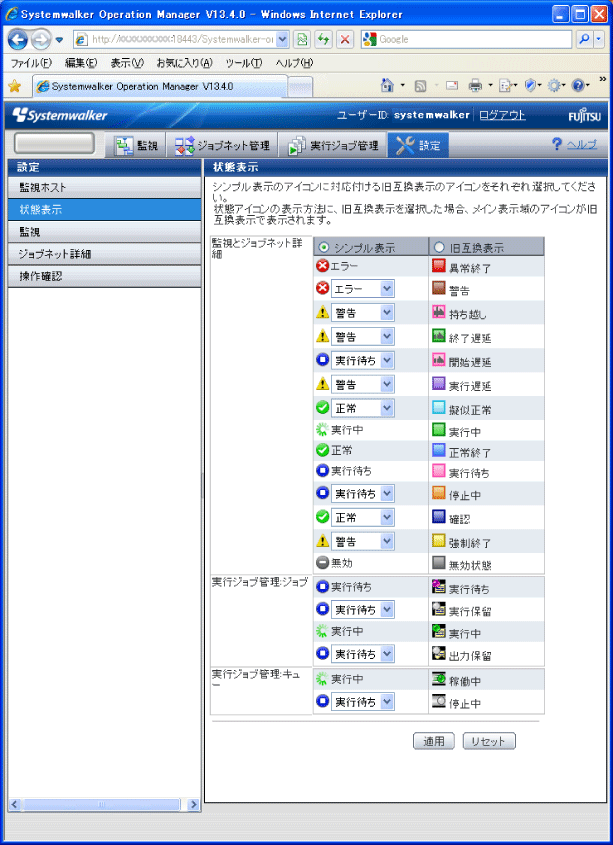This screenshot has width=613, height=845.
Task: Click the Print icon in IE toolbar
Action: coord(475,85)
